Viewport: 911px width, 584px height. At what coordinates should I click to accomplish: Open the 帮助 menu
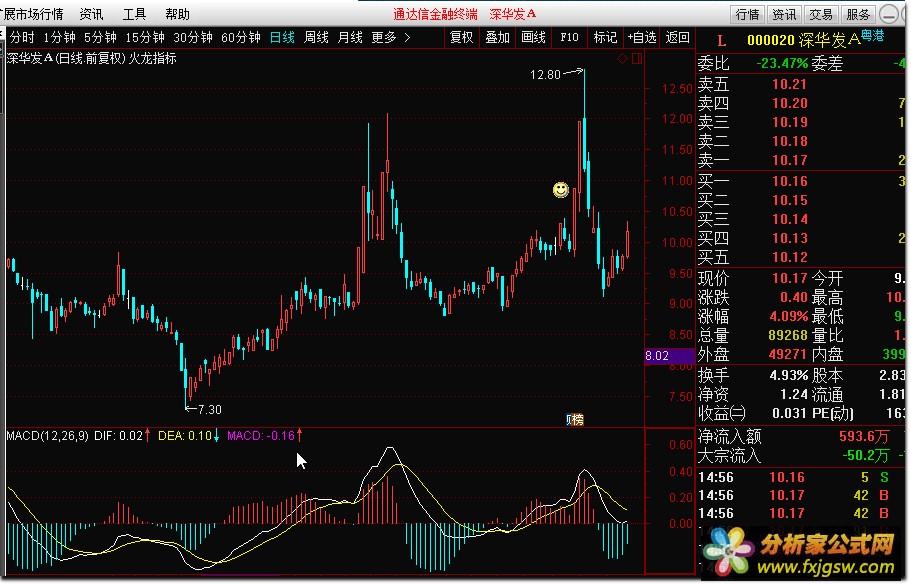[177, 14]
